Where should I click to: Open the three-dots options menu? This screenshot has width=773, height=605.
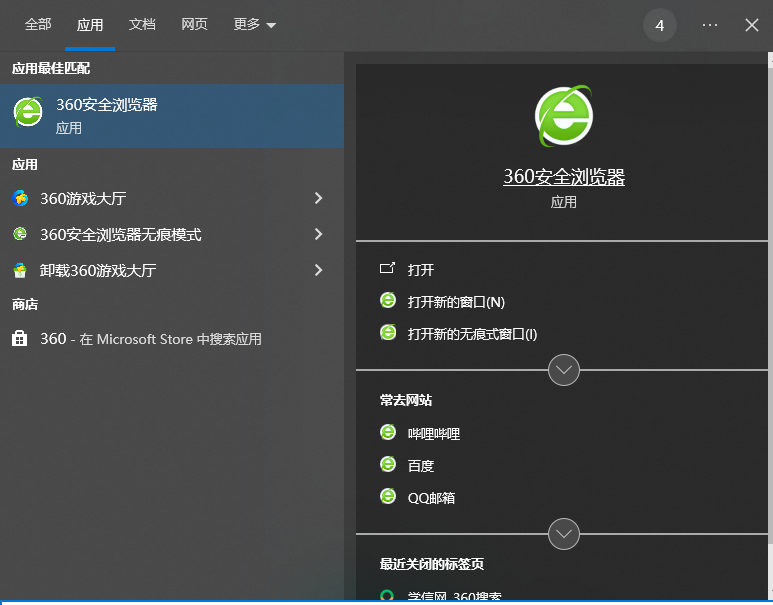[x=710, y=25]
